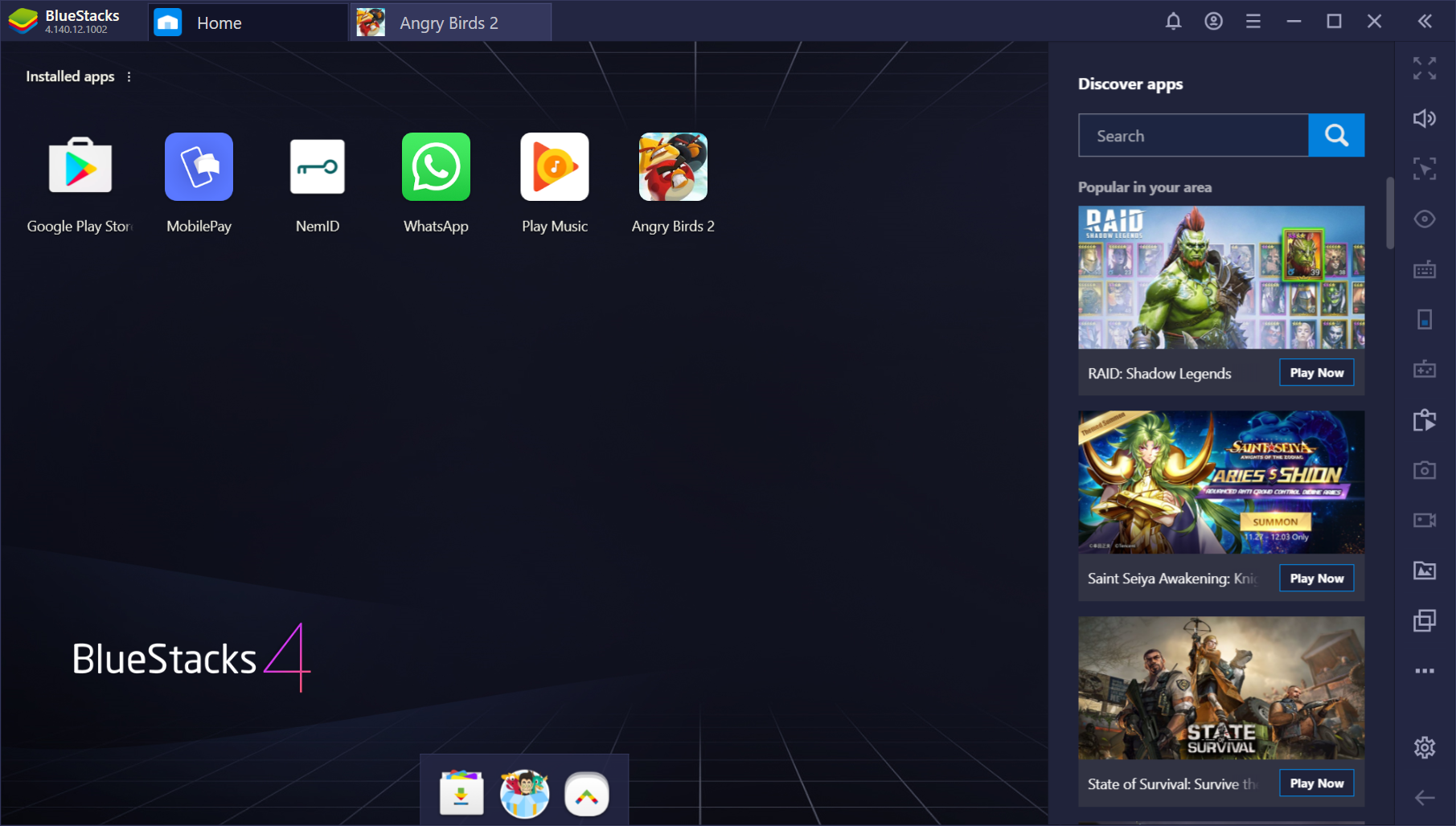Click the screenshot camera icon in sidebar

(1424, 470)
